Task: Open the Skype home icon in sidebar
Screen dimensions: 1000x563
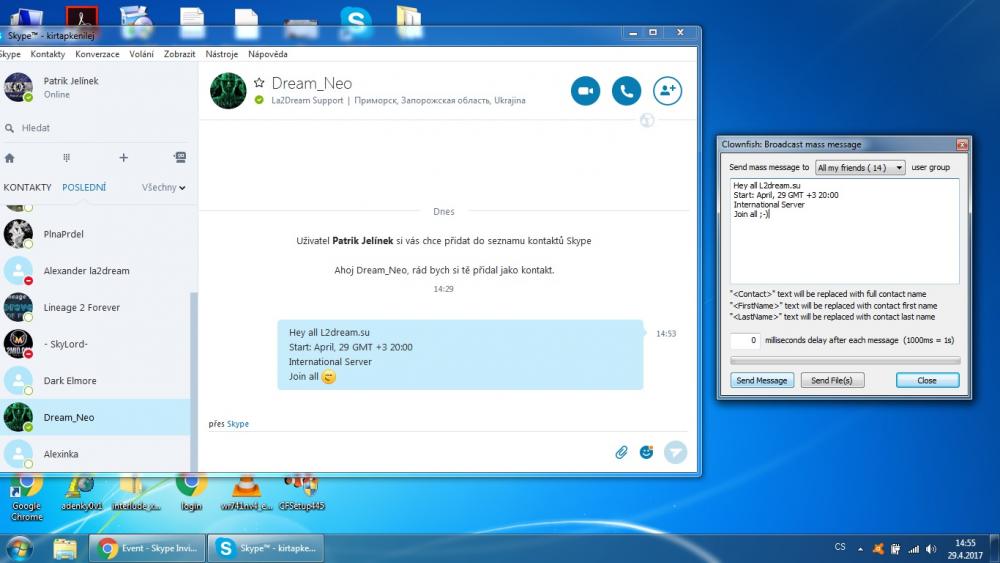Action: [x=10, y=158]
